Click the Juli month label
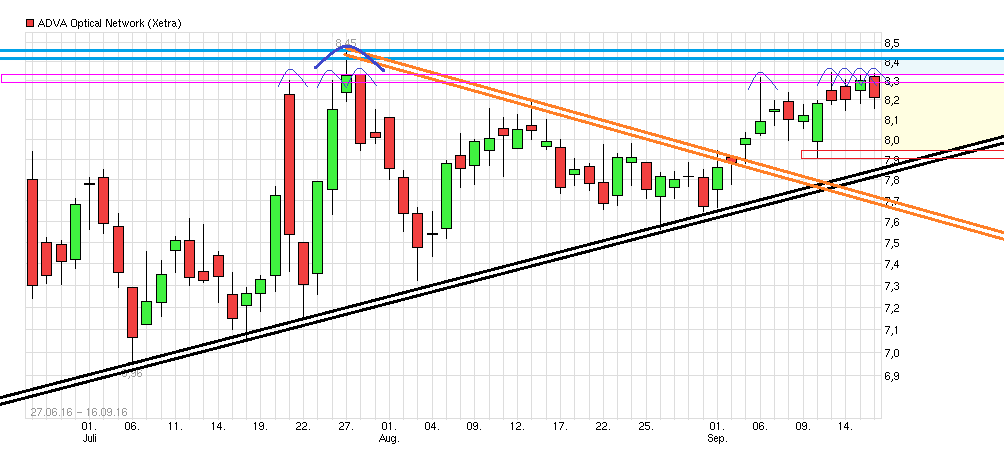This screenshot has height=453, width=1004. [89, 438]
